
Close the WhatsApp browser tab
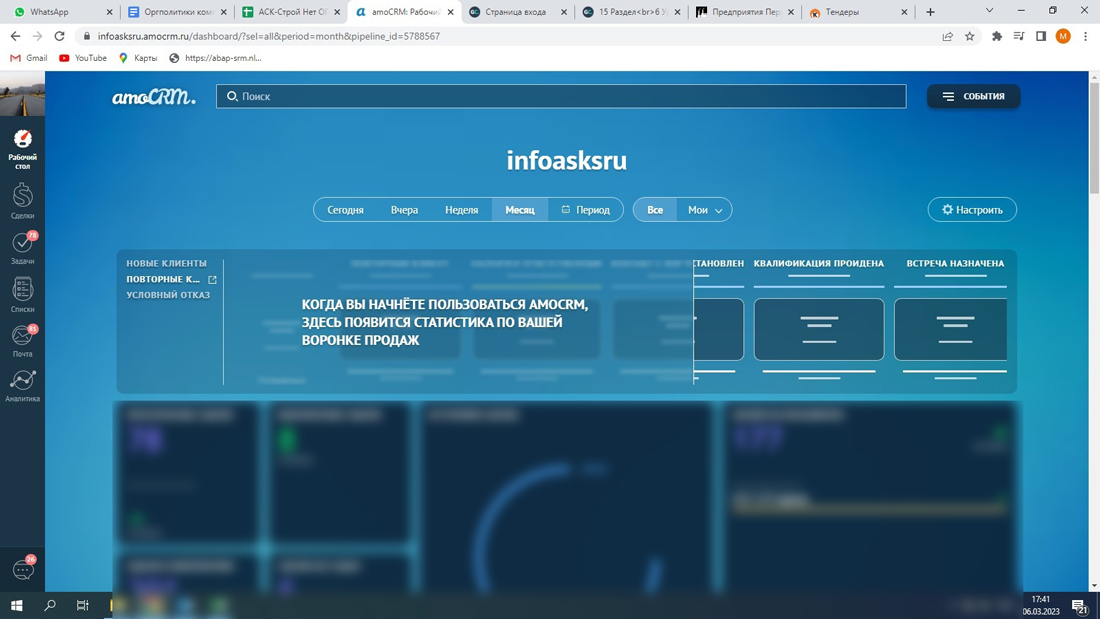point(109,12)
